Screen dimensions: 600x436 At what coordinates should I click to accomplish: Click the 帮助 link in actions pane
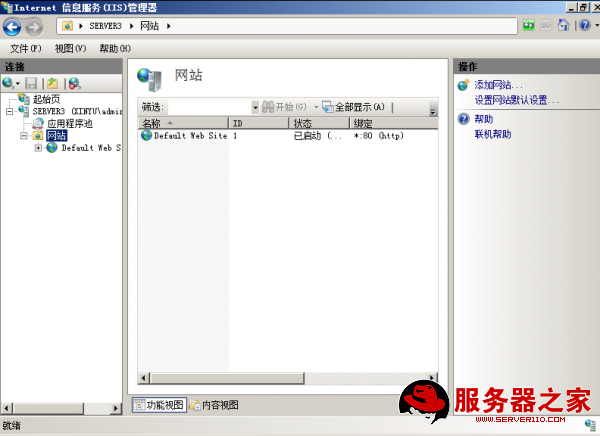point(484,119)
